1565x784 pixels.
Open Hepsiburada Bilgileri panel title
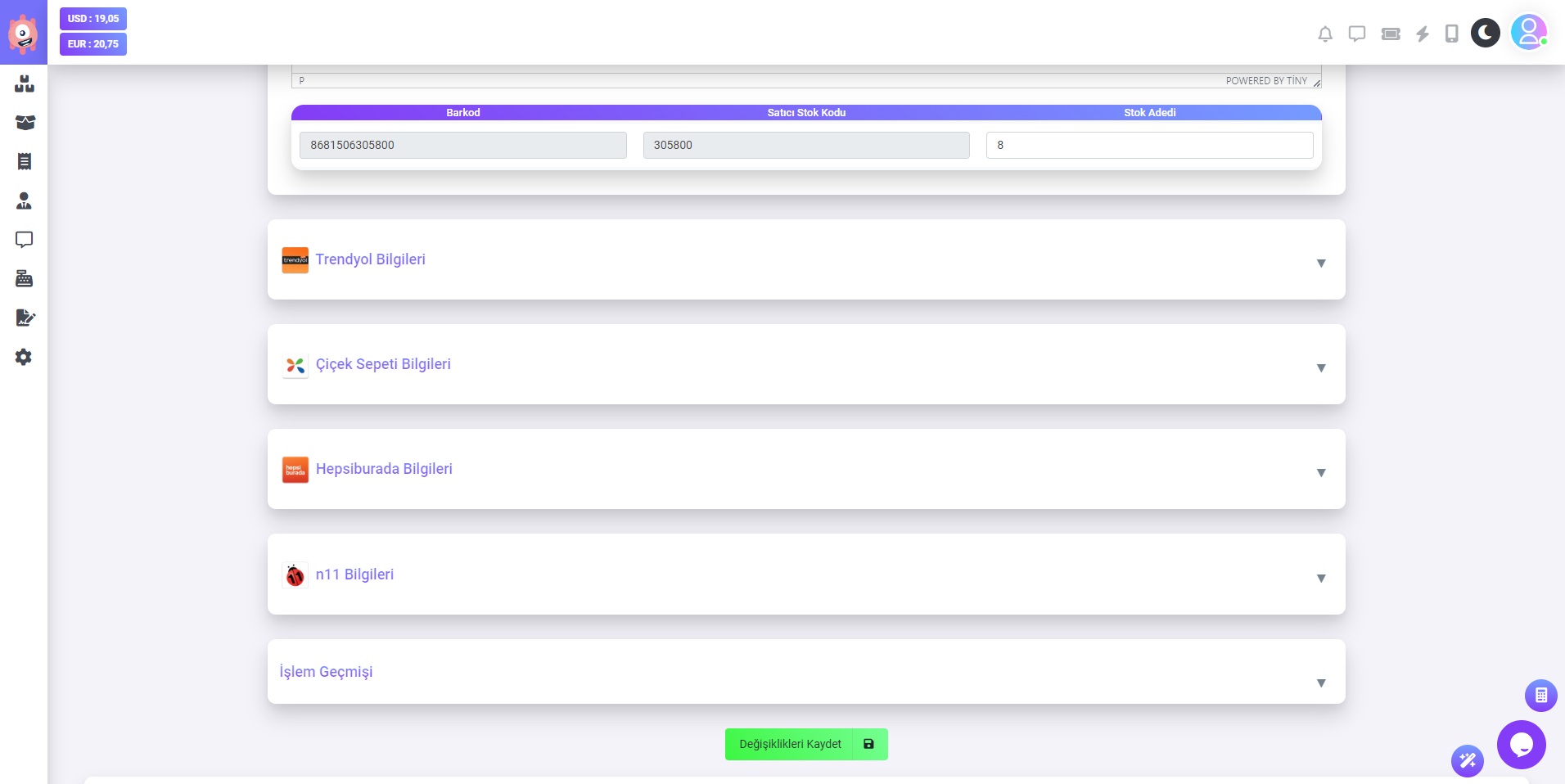click(384, 469)
